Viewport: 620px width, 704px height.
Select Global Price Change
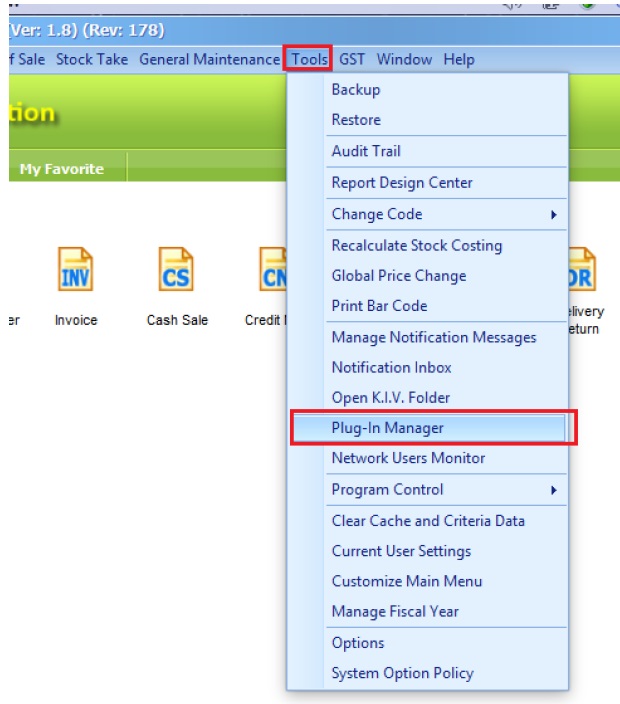[x=399, y=275]
